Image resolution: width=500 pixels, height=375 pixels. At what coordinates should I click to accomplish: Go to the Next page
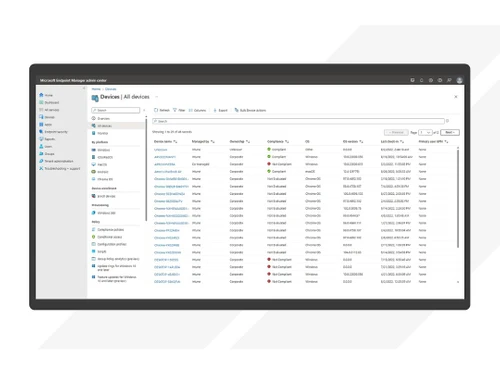pos(450,132)
